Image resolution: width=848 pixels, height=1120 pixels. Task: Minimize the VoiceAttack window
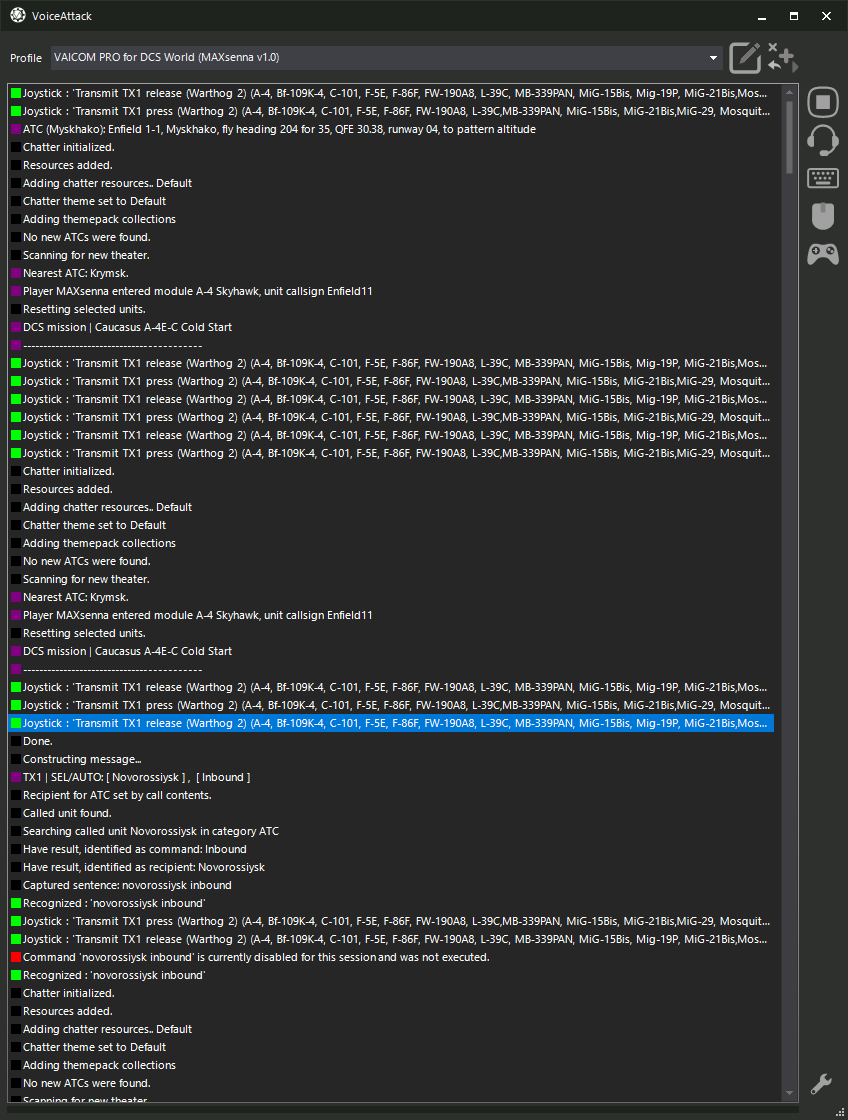click(762, 16)
